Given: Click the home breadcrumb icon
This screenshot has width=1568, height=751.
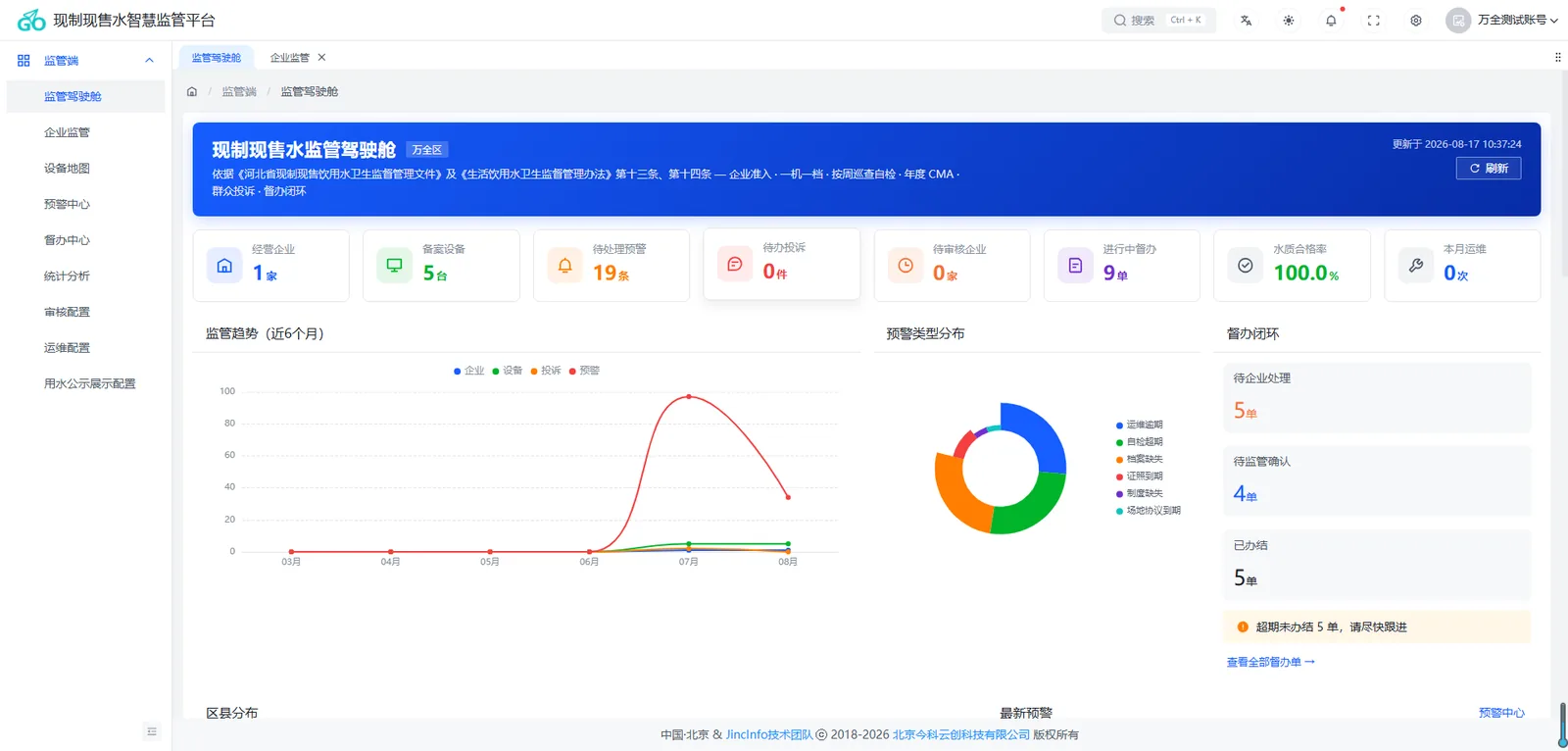Looking at the screenshot, I should pyautogui.click(x=192, y=91).
